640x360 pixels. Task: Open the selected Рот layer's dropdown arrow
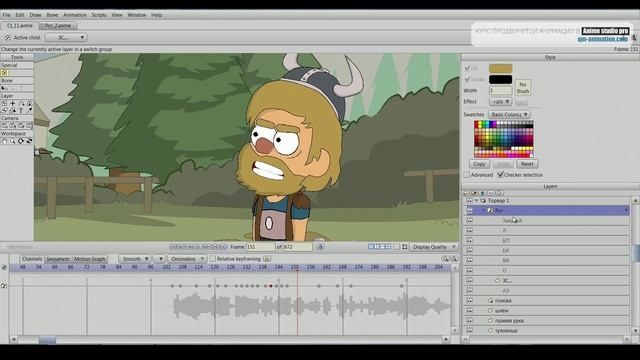[626, 211]
